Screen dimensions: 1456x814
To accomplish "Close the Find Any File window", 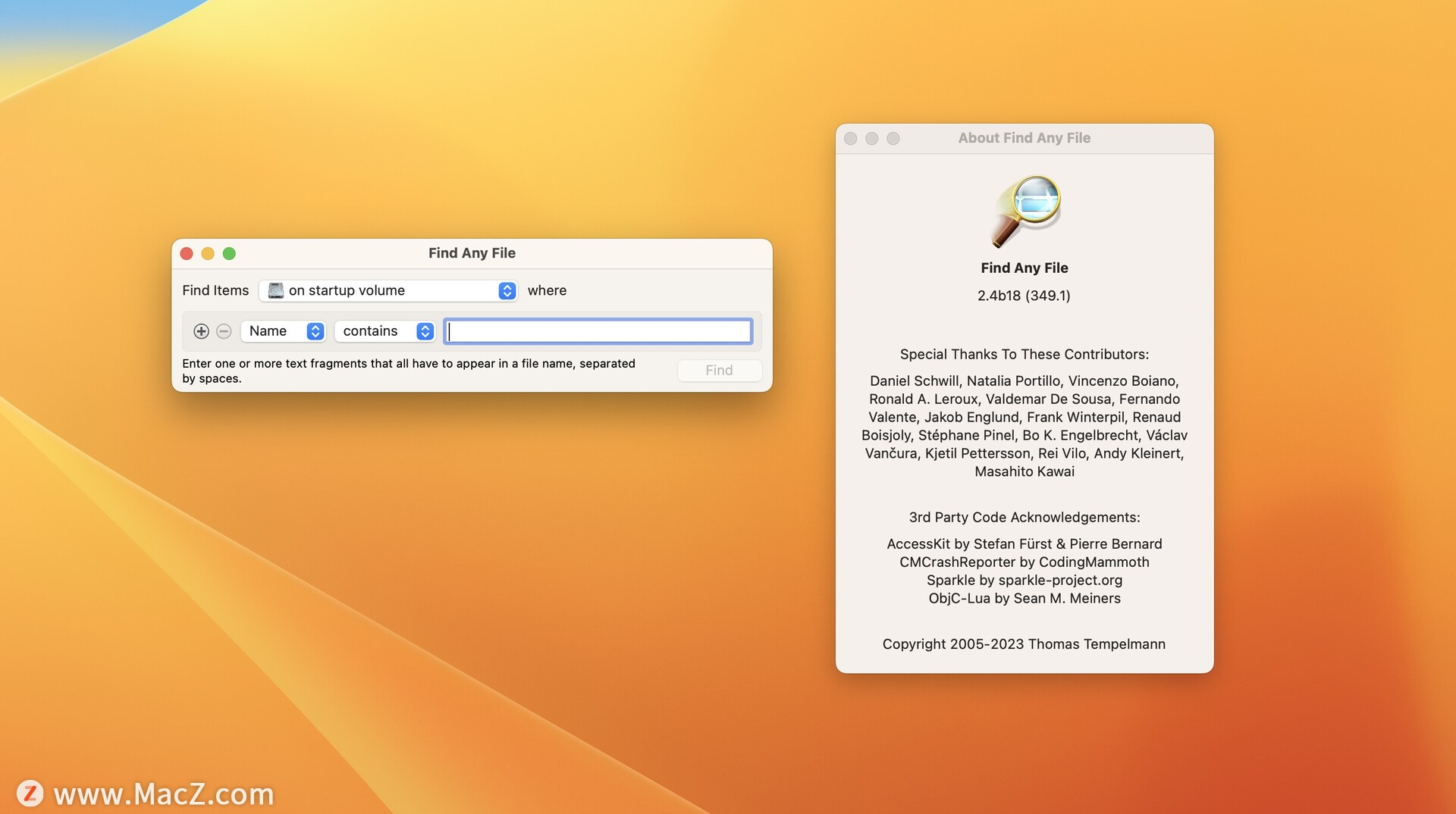I will point(187,253).
